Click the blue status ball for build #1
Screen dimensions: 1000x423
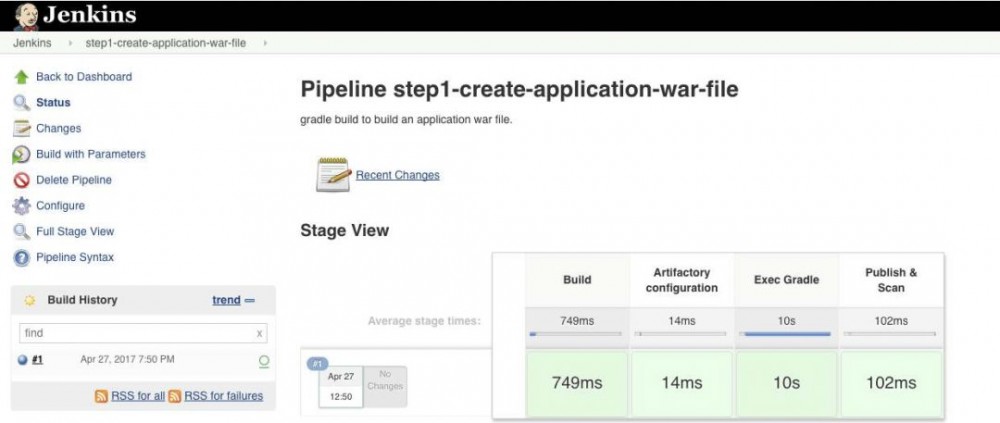pos(23,360)
